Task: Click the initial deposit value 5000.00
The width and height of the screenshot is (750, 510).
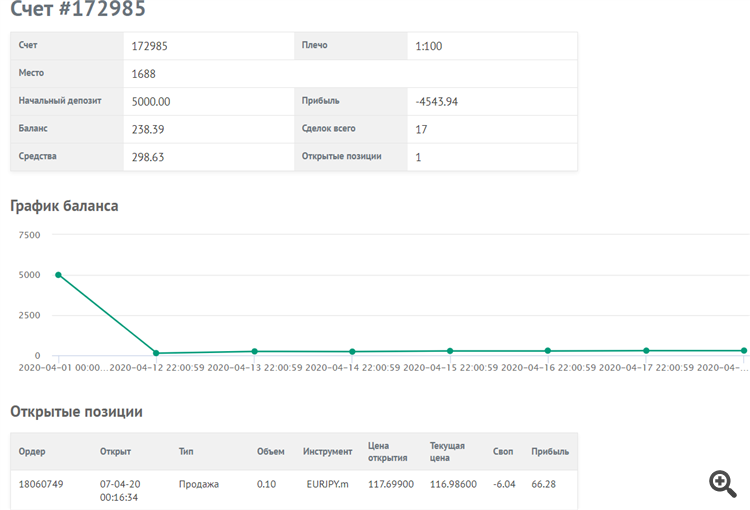Action: coord(151,101)
